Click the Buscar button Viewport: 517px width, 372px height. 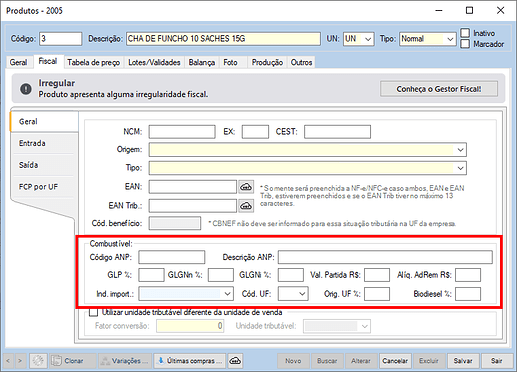[x=327, y=361]
